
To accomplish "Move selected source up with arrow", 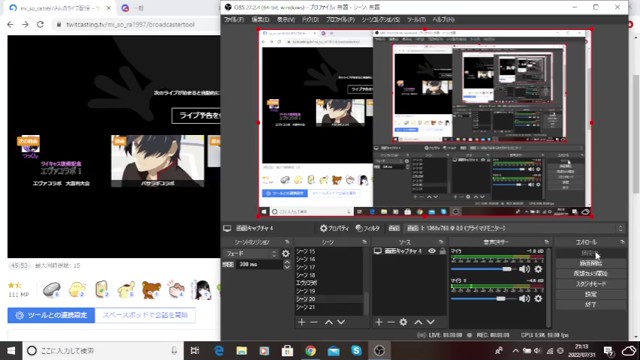I will (418, 322).
